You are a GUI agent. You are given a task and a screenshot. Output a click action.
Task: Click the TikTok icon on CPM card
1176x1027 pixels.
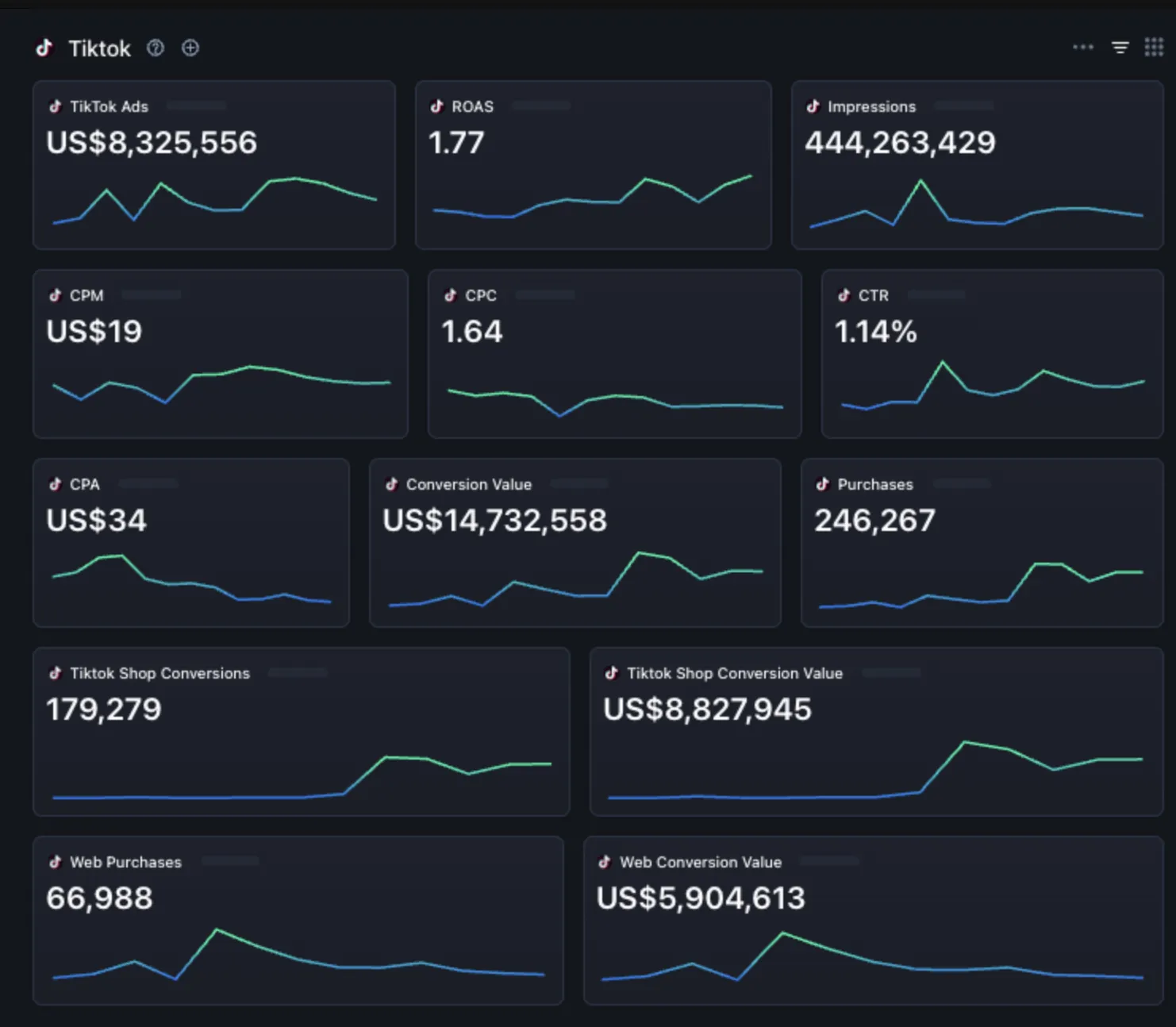(56, 295)
